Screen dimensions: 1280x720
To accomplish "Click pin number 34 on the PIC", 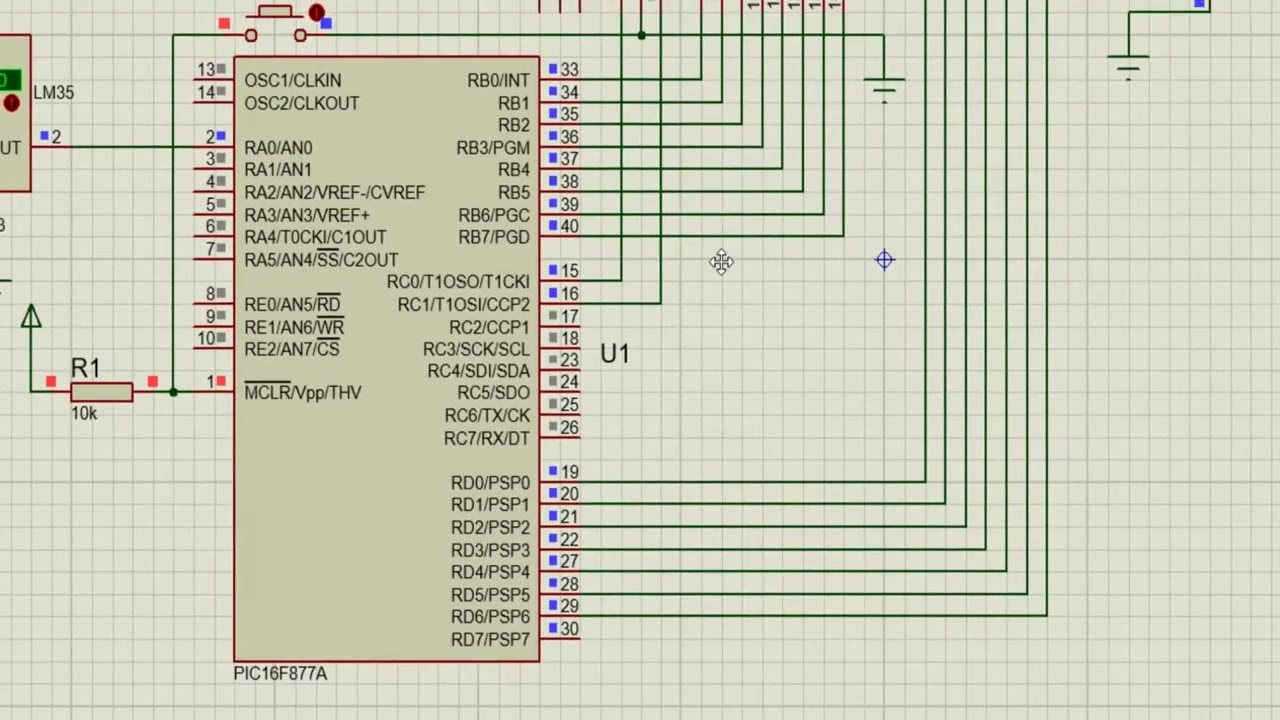I will [x=569, y=92].
